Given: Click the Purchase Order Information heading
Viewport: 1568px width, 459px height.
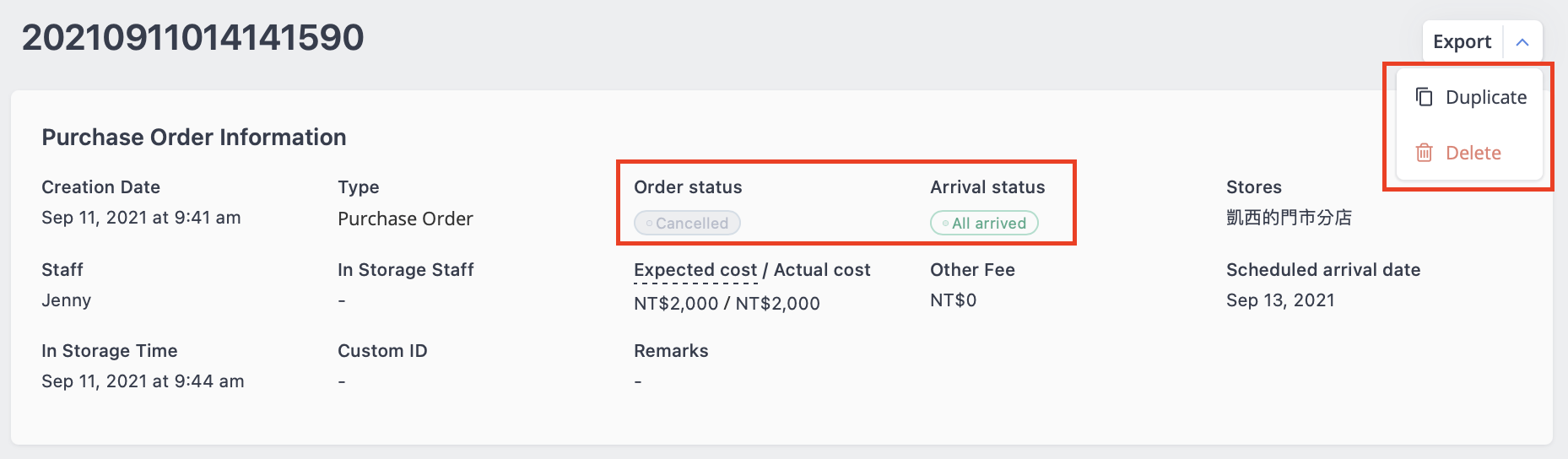Looking at the screenshot, I should coord(194,138).
